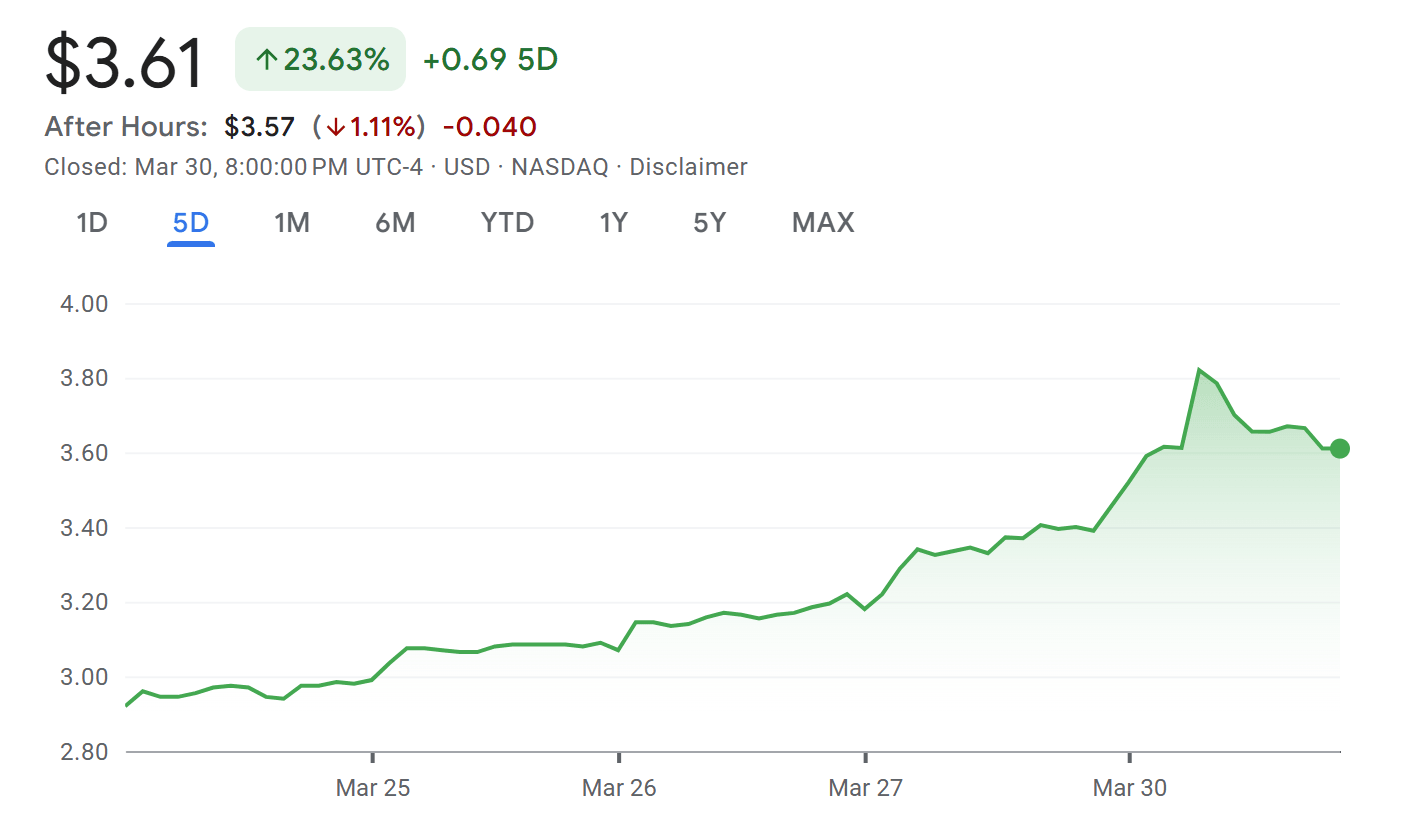Click the Mar 25 date axis marker
This screenshot has width=1420, height=830.
click(x=372, y=788)
